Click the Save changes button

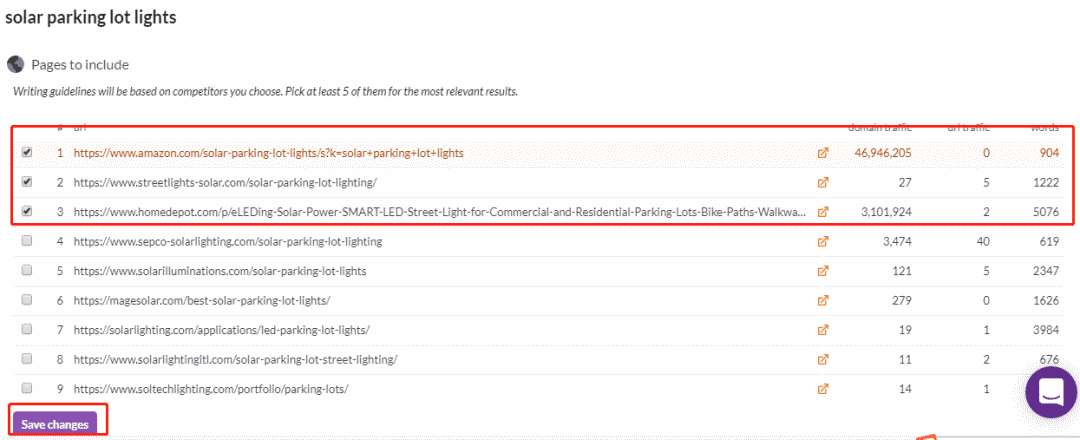pos(55,424)
